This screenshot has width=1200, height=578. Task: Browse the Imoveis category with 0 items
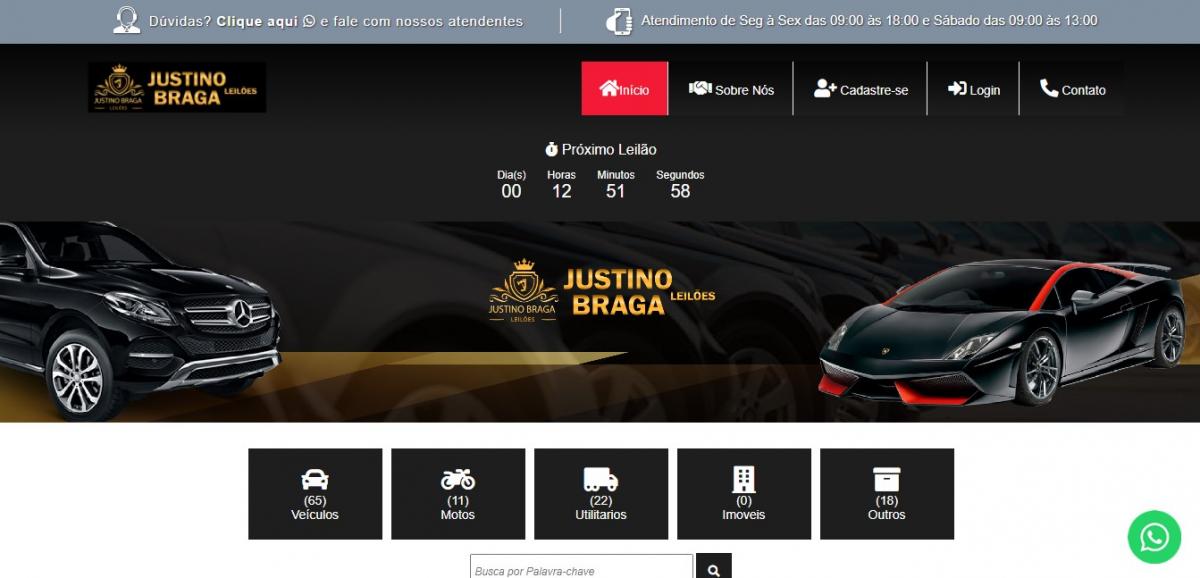pyautogui.click(x=744, y=494)
